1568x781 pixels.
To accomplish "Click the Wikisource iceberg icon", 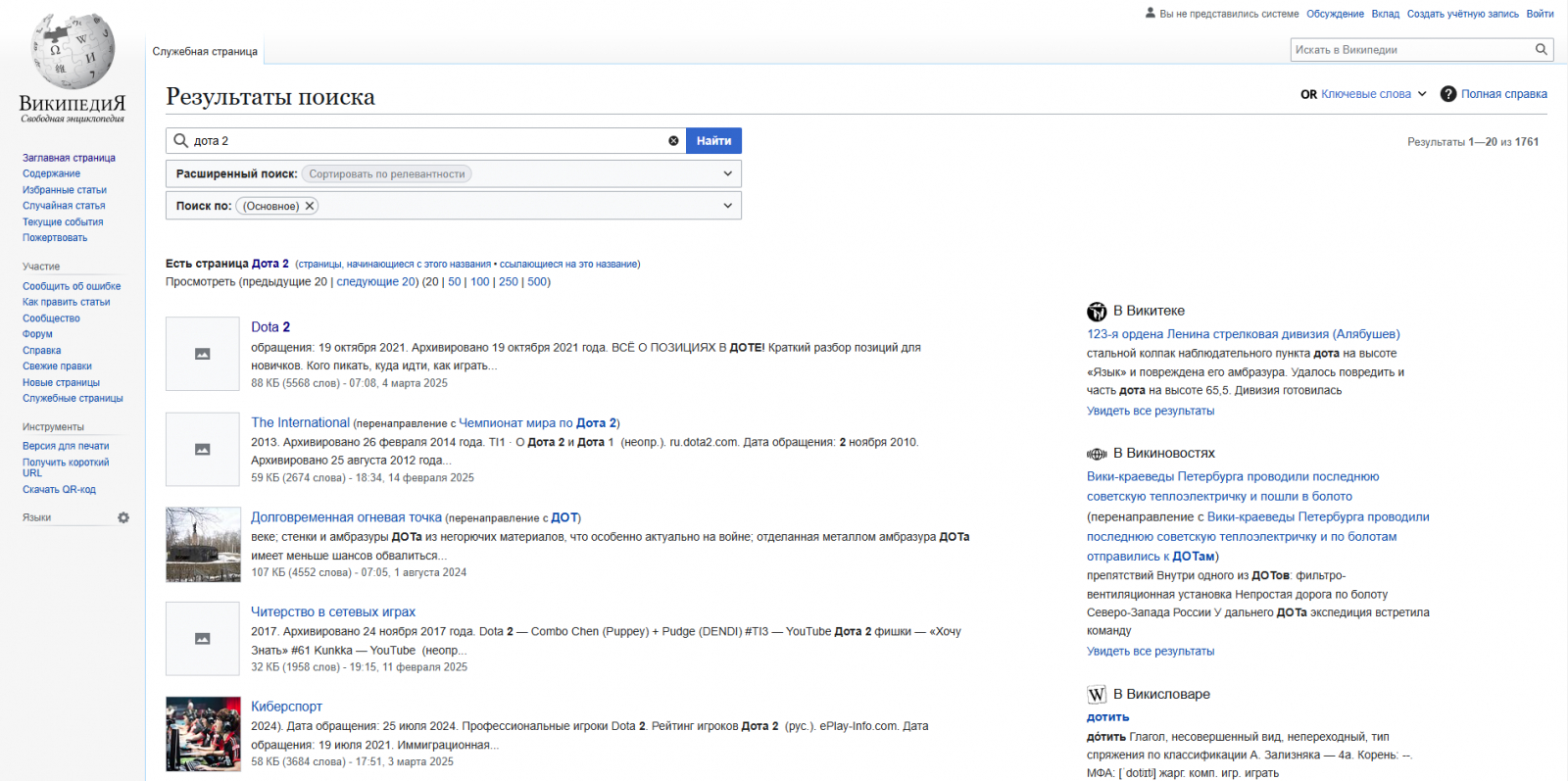I will pos(1097,312).
